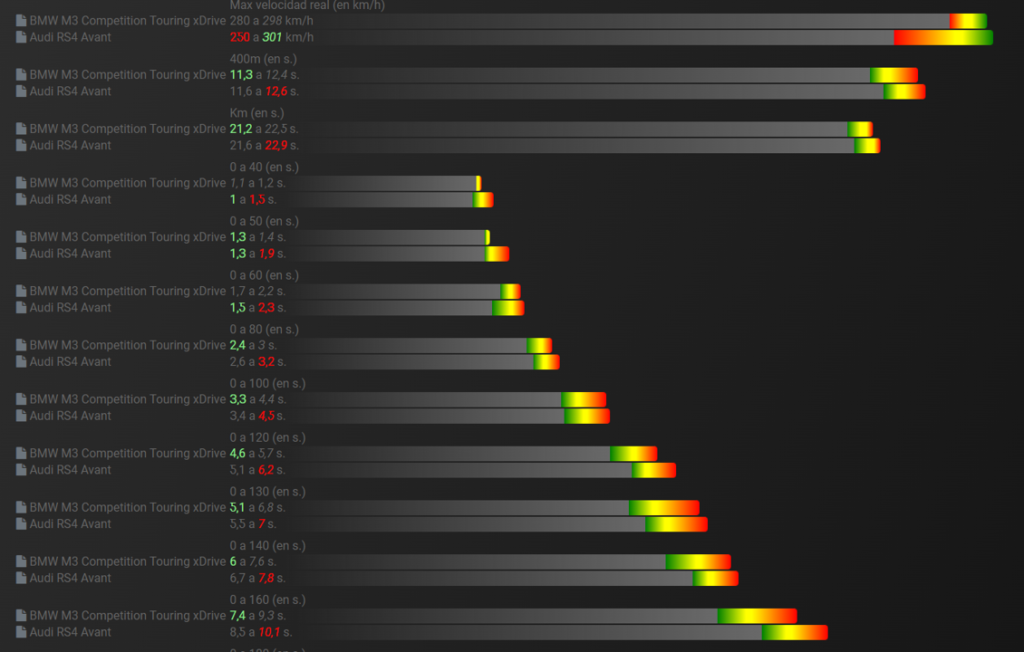Click the document icon beside BMW M3 in Max velocidad
The height and width of the screenshot is (652, 1024).
coord(21,21)
